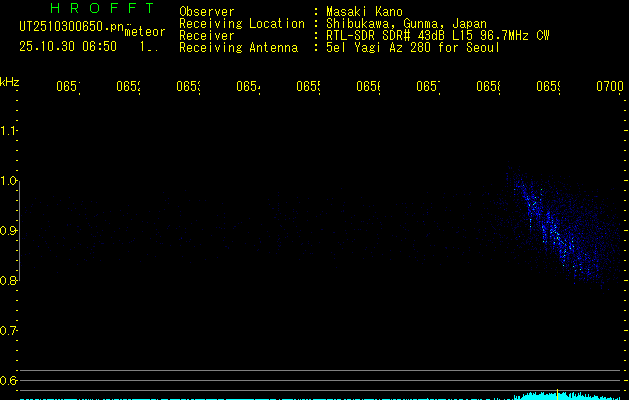The height and width of the screenshot is (400, 629).
Task: Click the 25.10.30 06:50 timestamp
Action: pyautogui.click(x=68, y=47)
